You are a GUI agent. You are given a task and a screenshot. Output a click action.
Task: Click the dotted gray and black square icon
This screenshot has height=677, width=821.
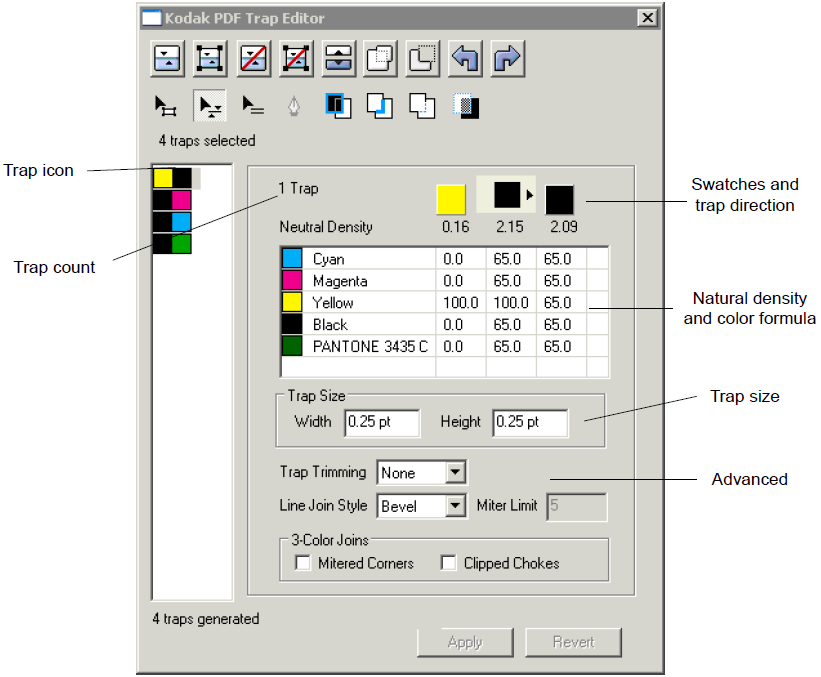pyautogui.click(x=467, y=105)
